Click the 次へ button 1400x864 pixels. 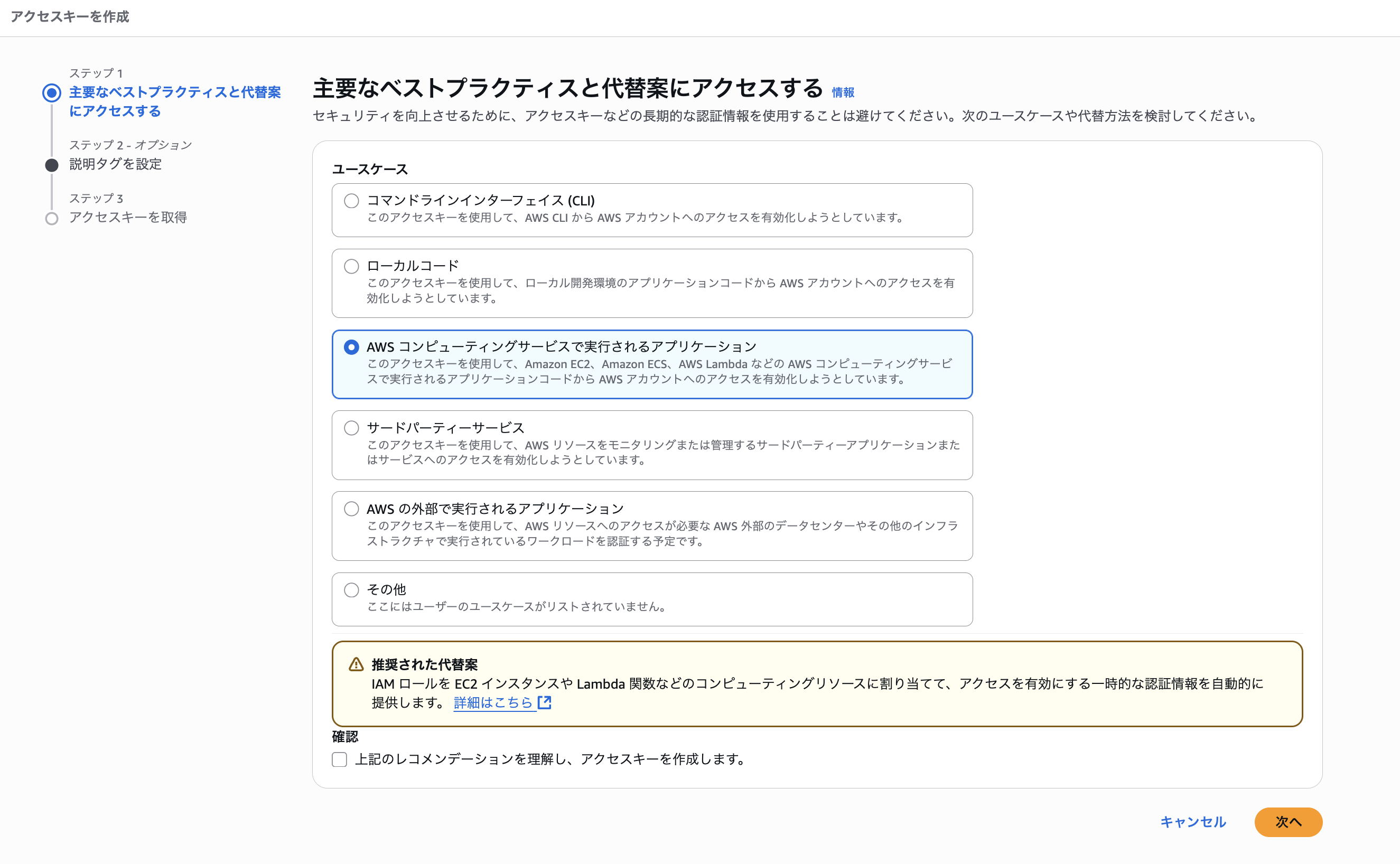pyautogui.click(x=1288, y=822)
